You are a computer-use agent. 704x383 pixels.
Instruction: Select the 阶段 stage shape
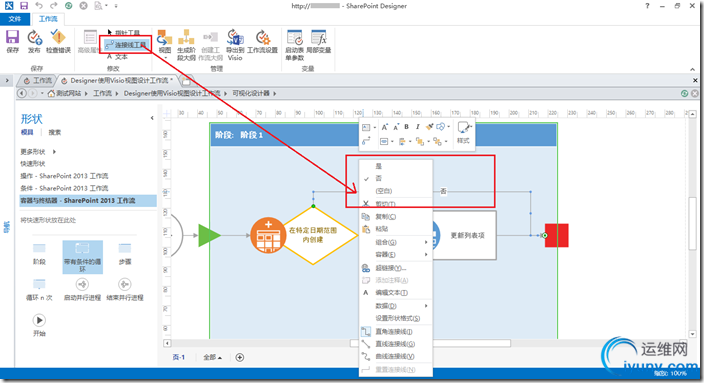tap(40, 254)
